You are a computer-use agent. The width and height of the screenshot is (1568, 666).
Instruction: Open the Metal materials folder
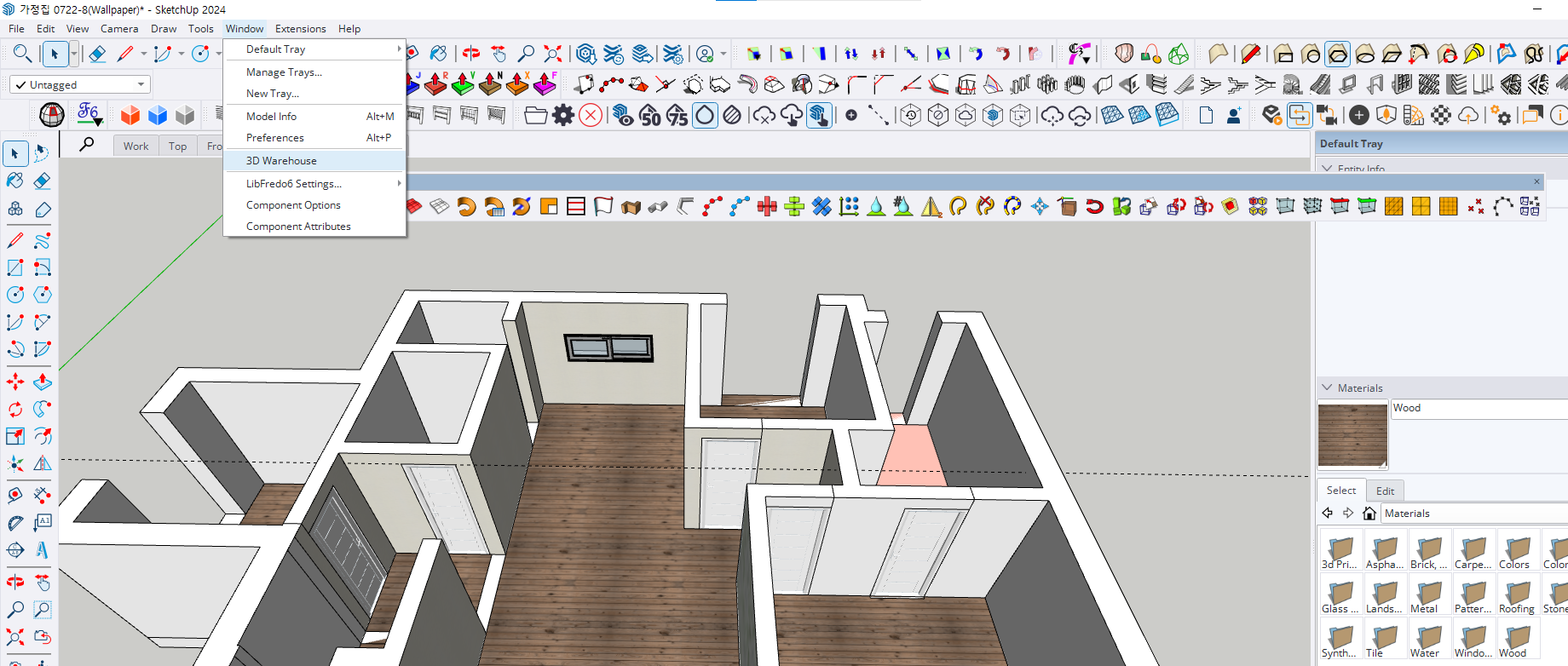coord(1429,594)
